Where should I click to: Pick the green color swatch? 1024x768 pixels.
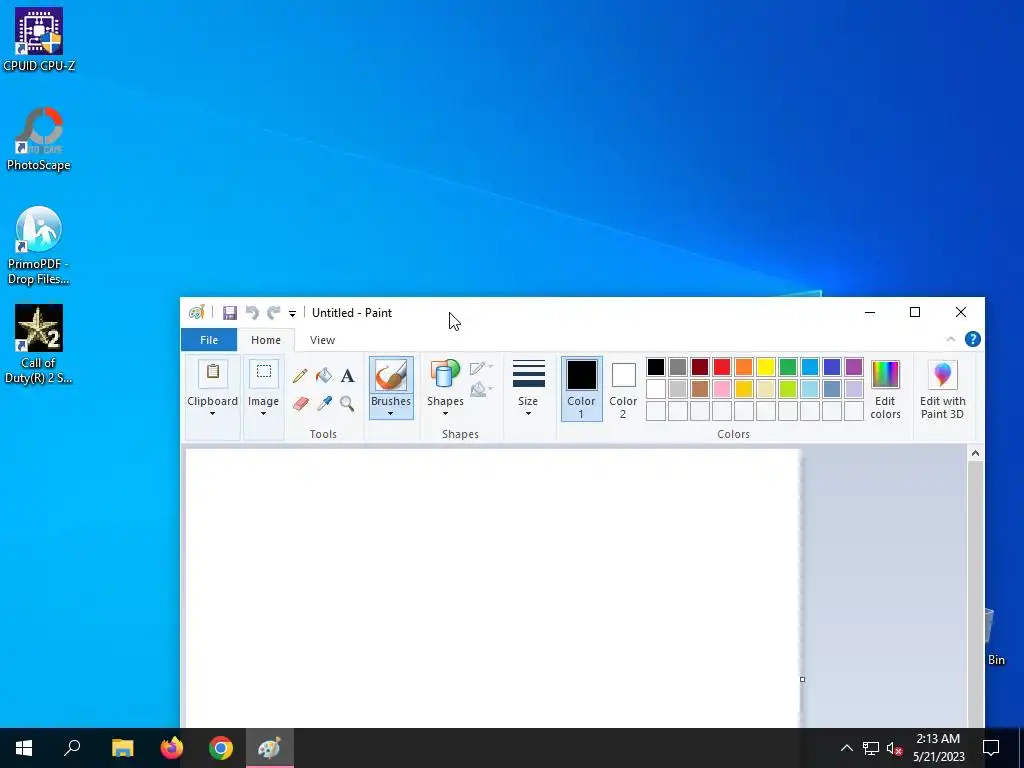click(788, 367)
